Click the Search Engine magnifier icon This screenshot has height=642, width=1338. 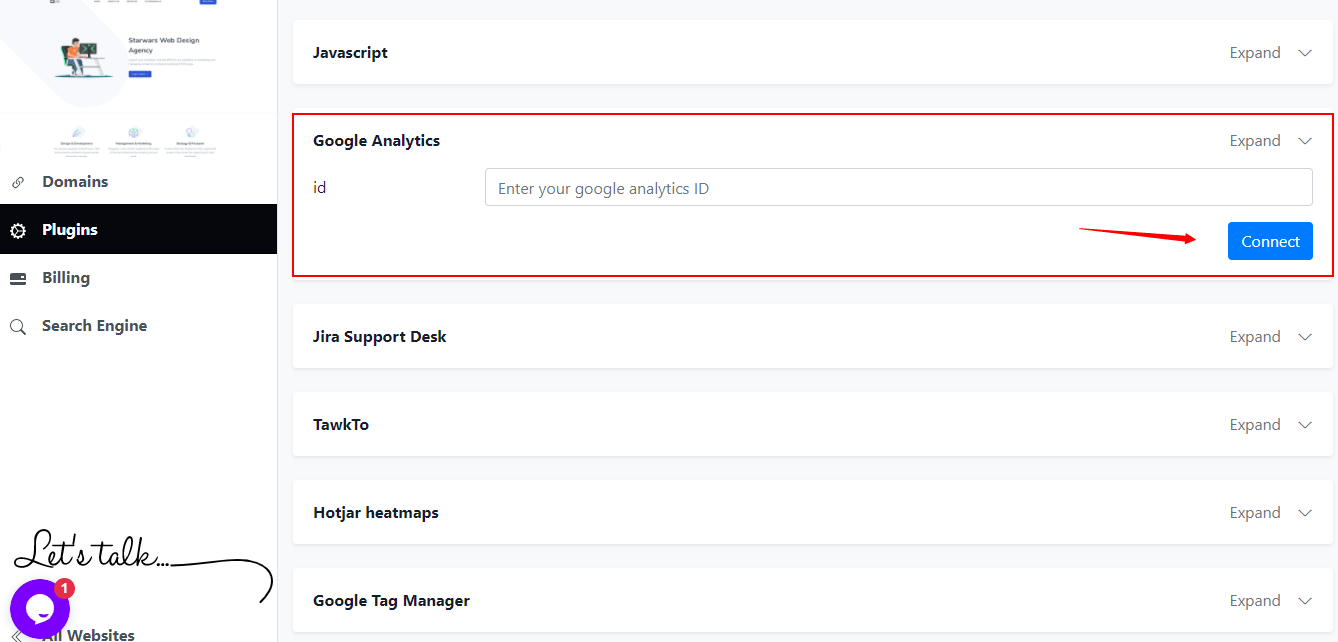click(x=18, y=326)
